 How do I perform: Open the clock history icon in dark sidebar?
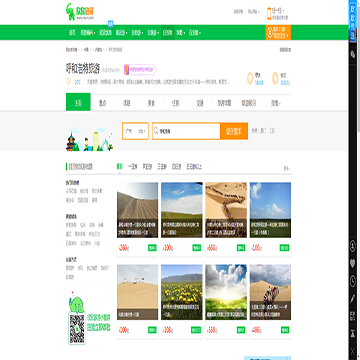pos(353,281)
